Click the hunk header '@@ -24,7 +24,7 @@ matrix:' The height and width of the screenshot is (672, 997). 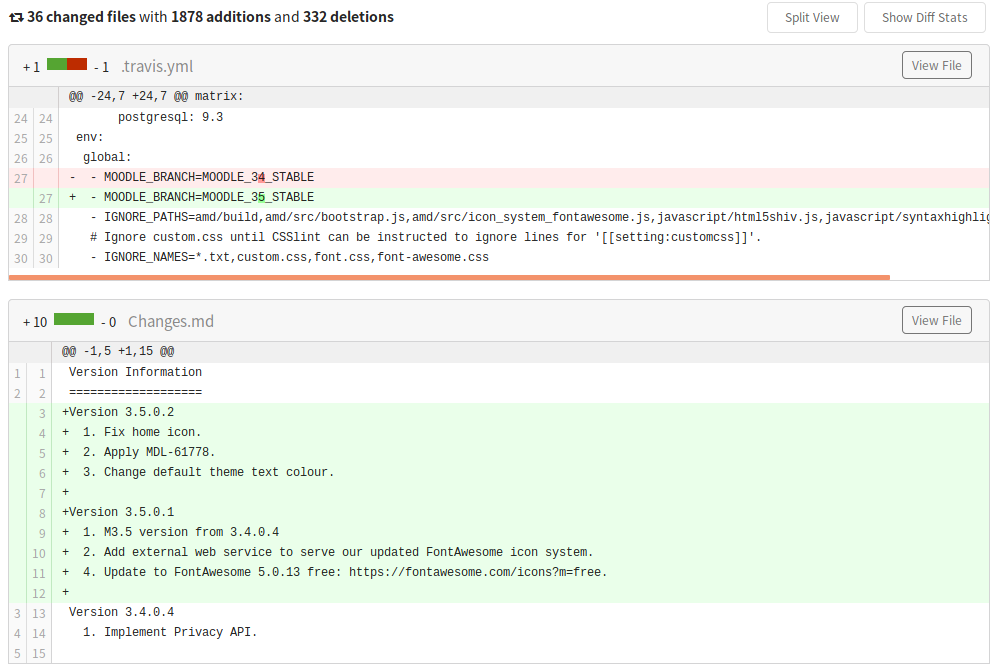156,97
